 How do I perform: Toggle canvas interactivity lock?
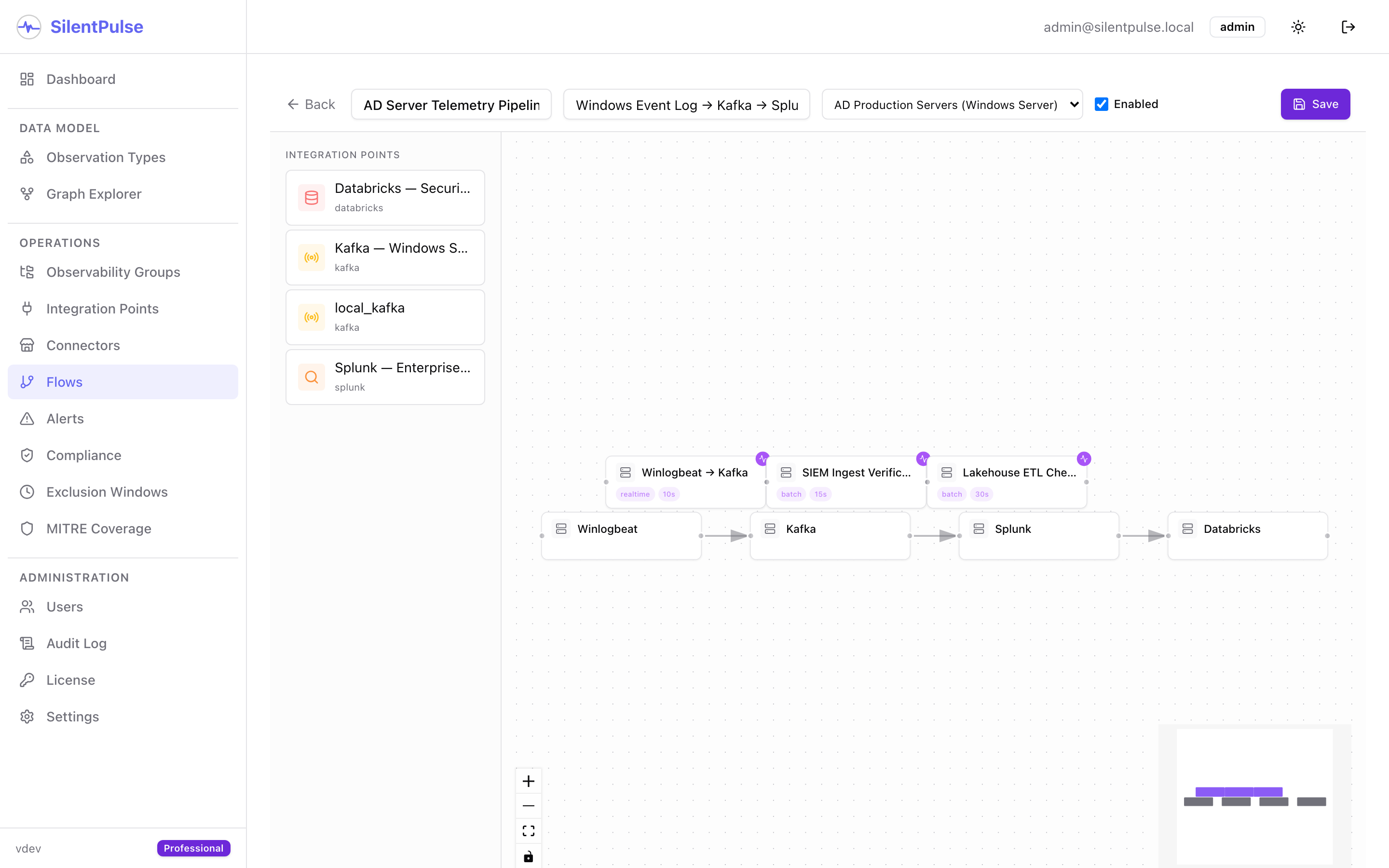pyautogui.click(x=529, y=856)
